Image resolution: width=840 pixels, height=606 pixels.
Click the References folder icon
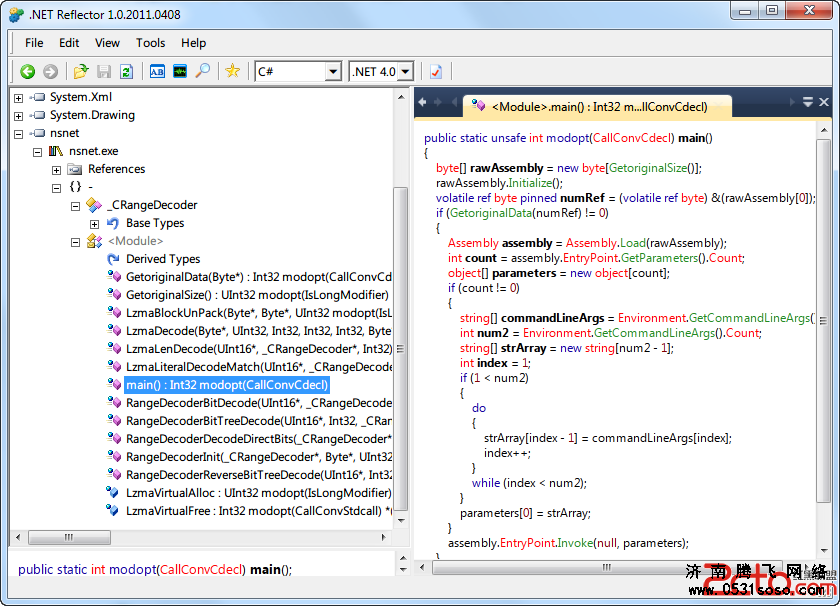[x=74, y=169]
